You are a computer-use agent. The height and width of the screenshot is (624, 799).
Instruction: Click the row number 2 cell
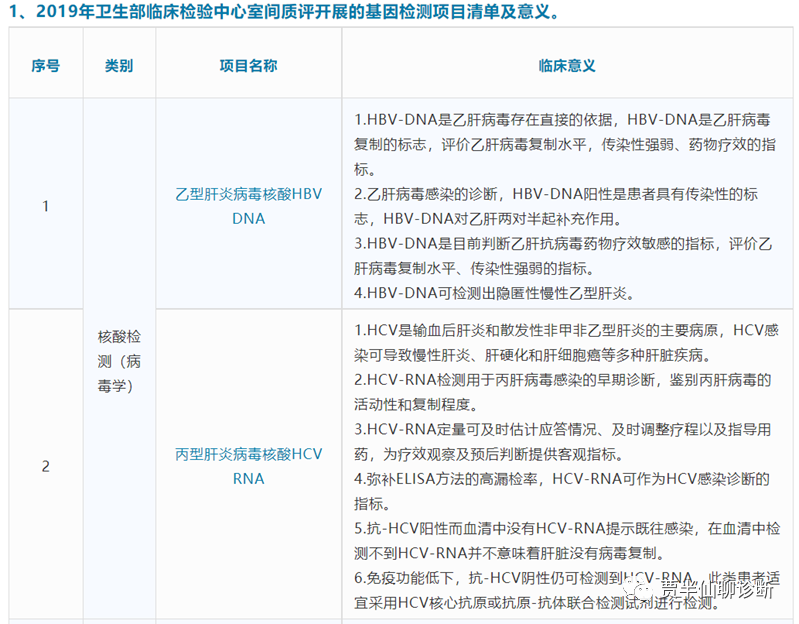(x=45, y=466)
